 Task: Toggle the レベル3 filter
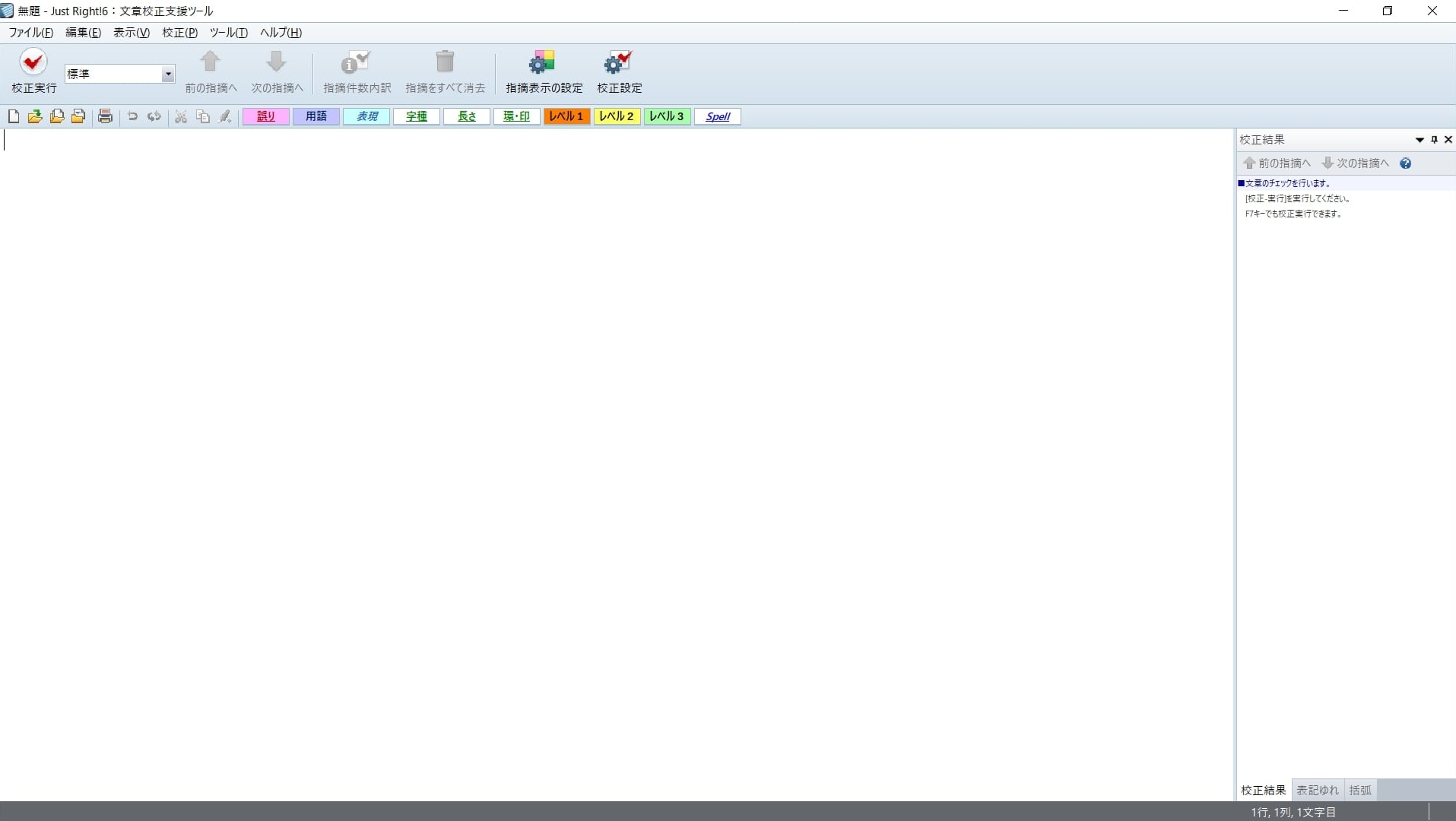click(x=667, y=116)
